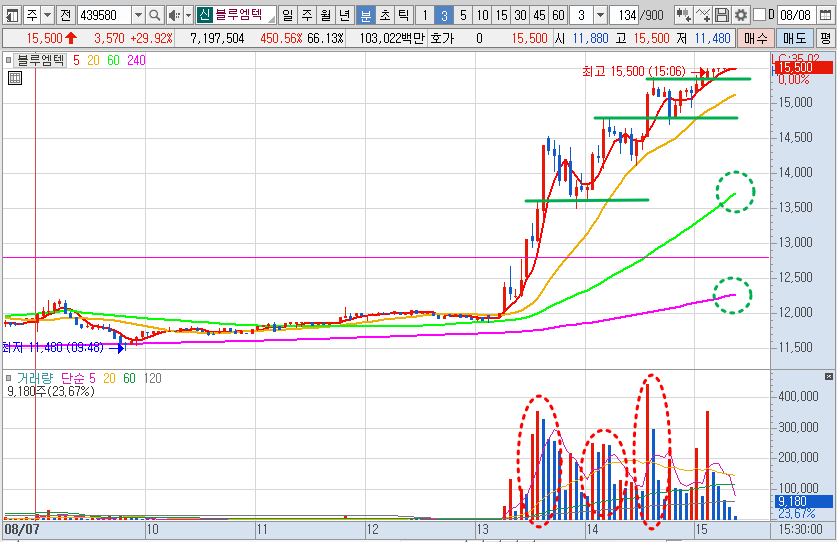Click the 15:30:00 time label on the axis

click(x=800, y=529)
